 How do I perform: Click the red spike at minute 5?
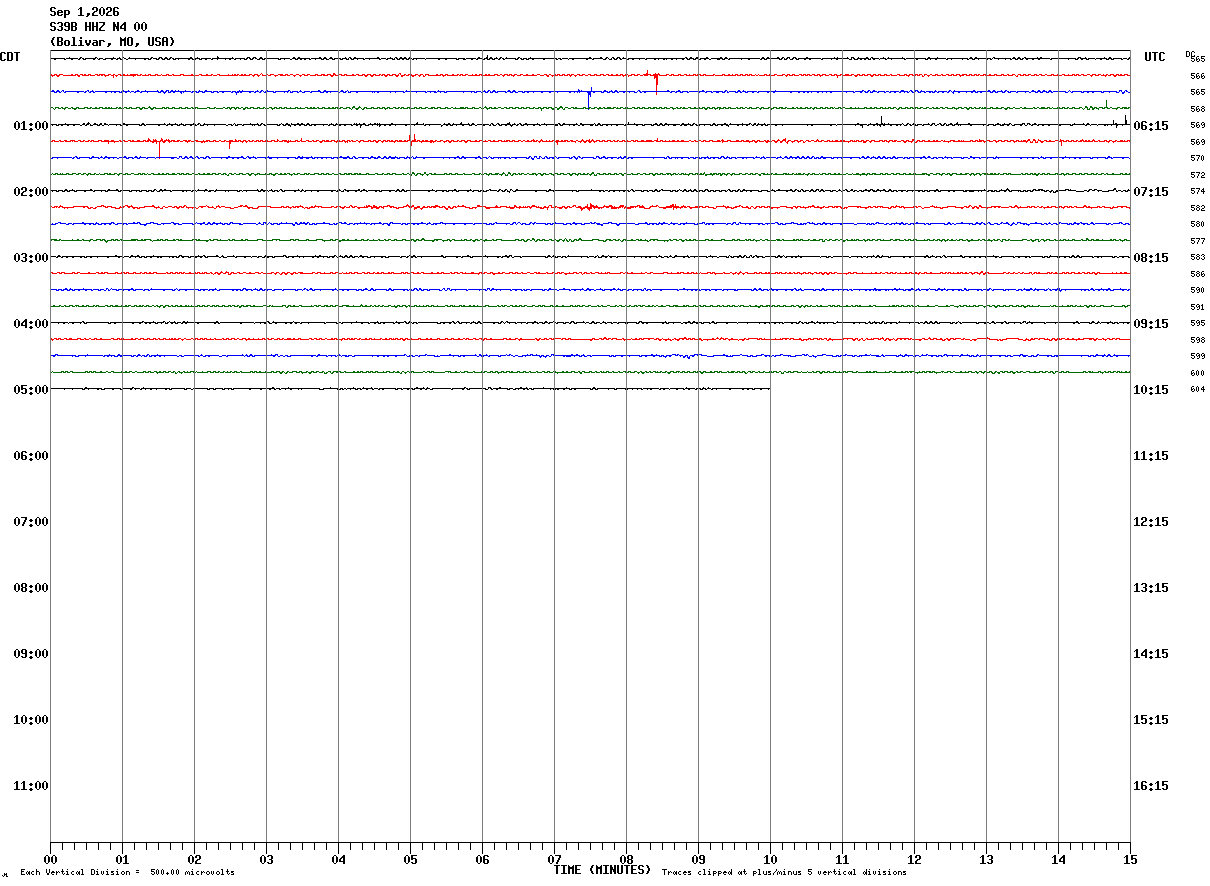click(412, 138)
